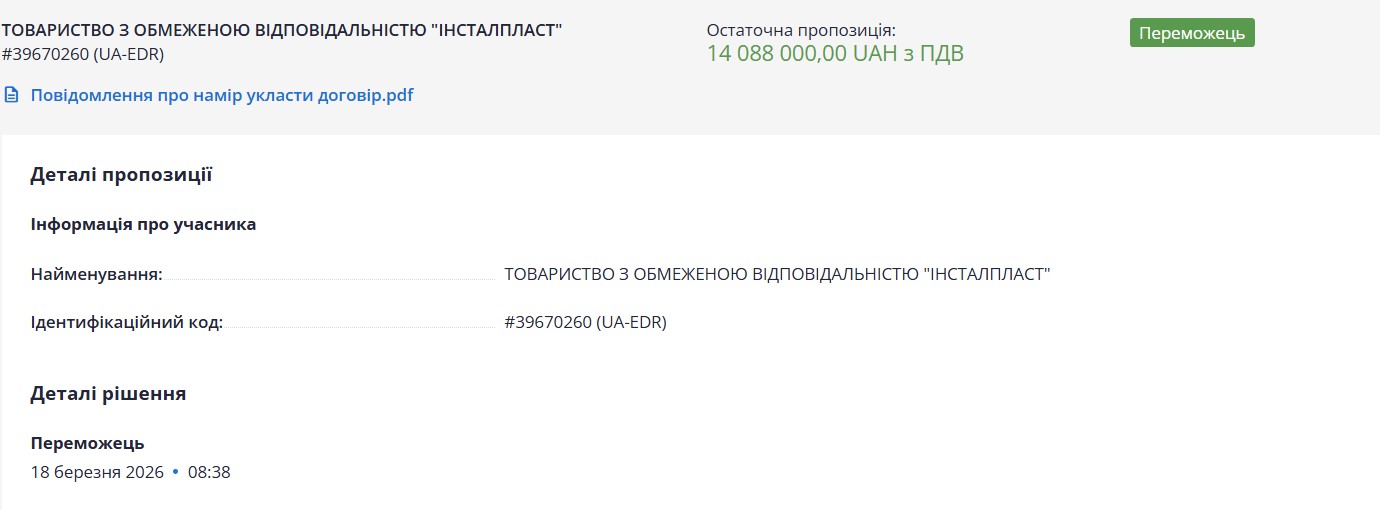Click the Остаточна пропозиція label

801,30
